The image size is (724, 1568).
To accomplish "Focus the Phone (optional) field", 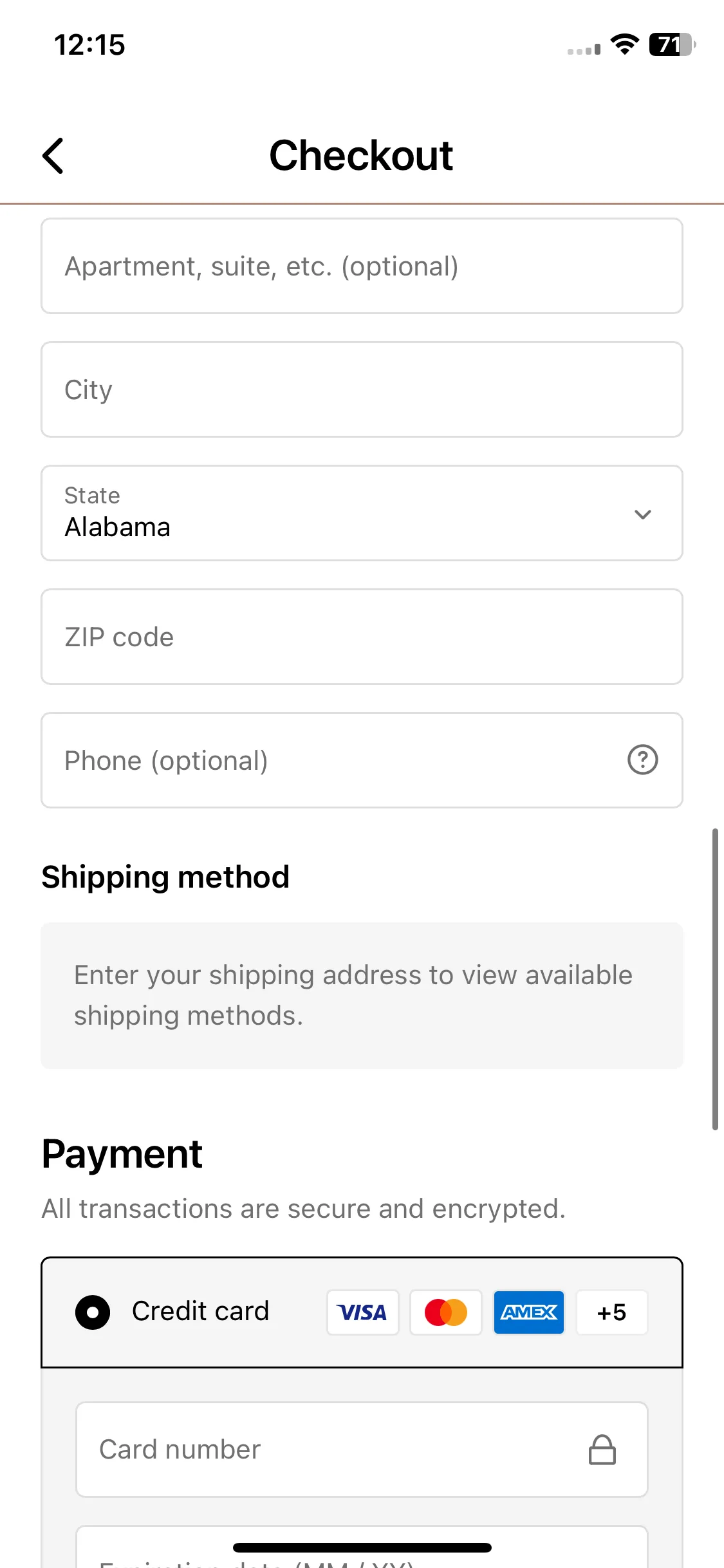I will tap(362, 760).
